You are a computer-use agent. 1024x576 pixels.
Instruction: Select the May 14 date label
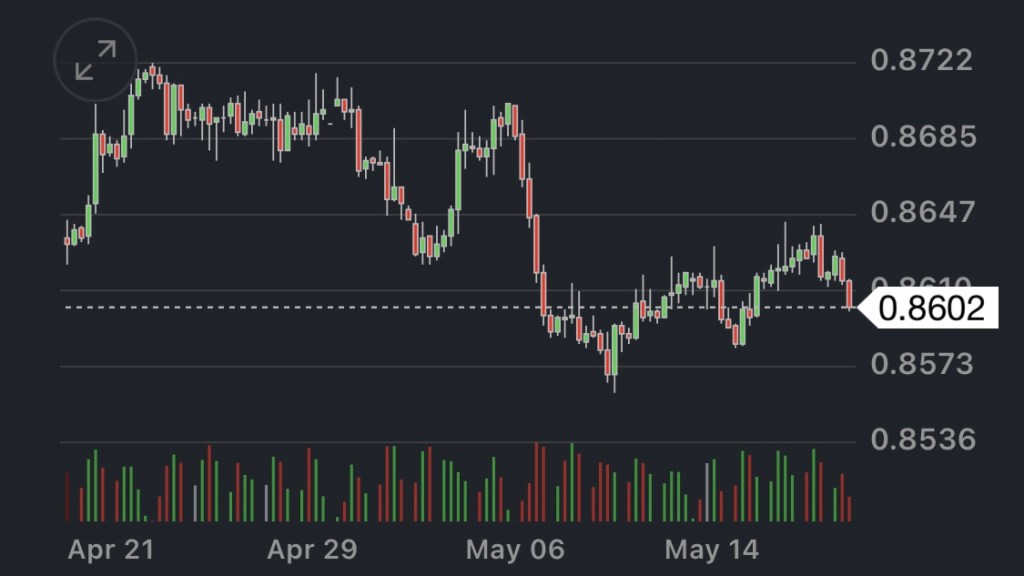click(x=712, y=550)
